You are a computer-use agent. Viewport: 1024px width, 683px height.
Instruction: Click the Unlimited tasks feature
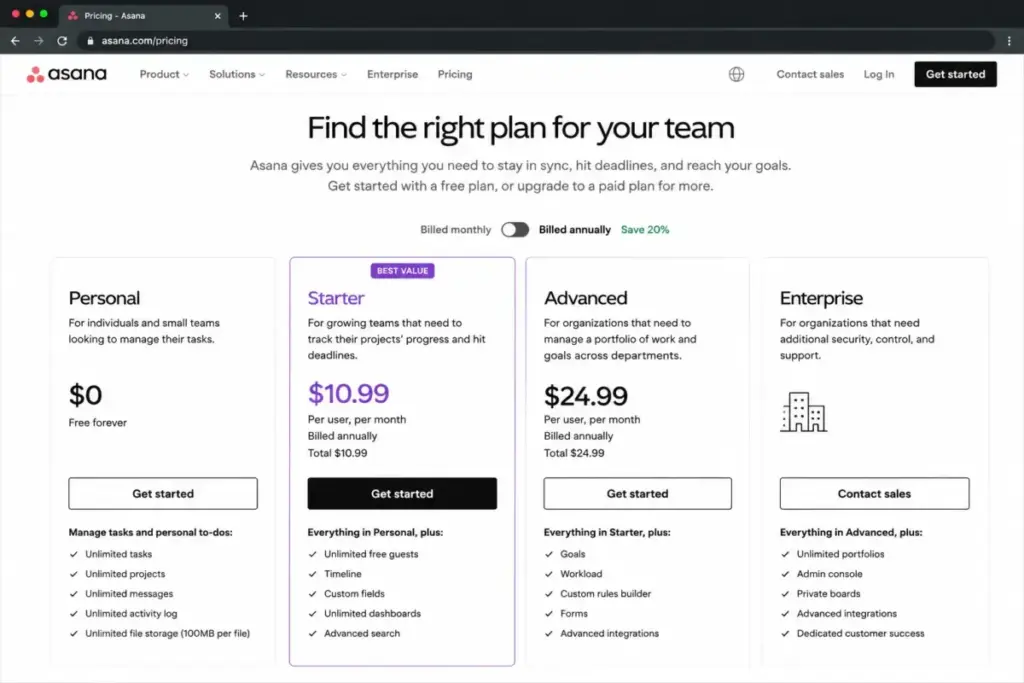tap(118, 554)
